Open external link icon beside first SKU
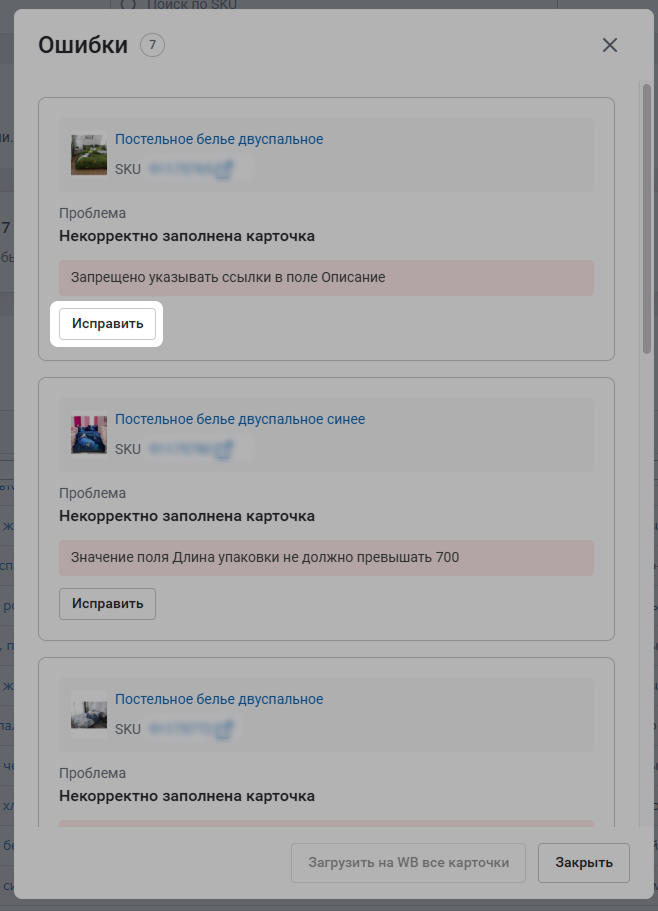658x911 pixels. pyautogui.click(x=225, y=169)
